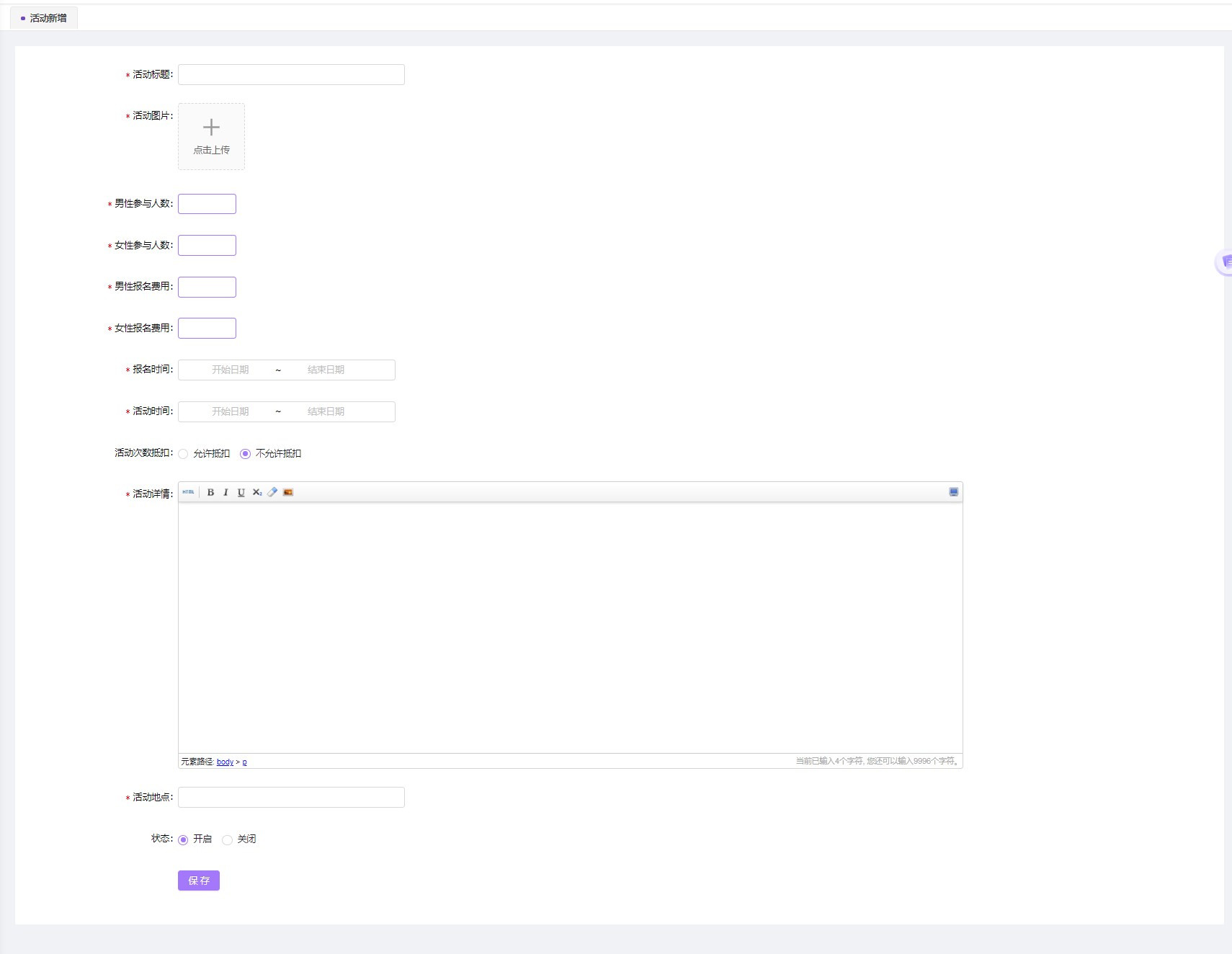Apply bold formatting in the editor
This screenshot has height=954, width=1232.
pos(210,492)
